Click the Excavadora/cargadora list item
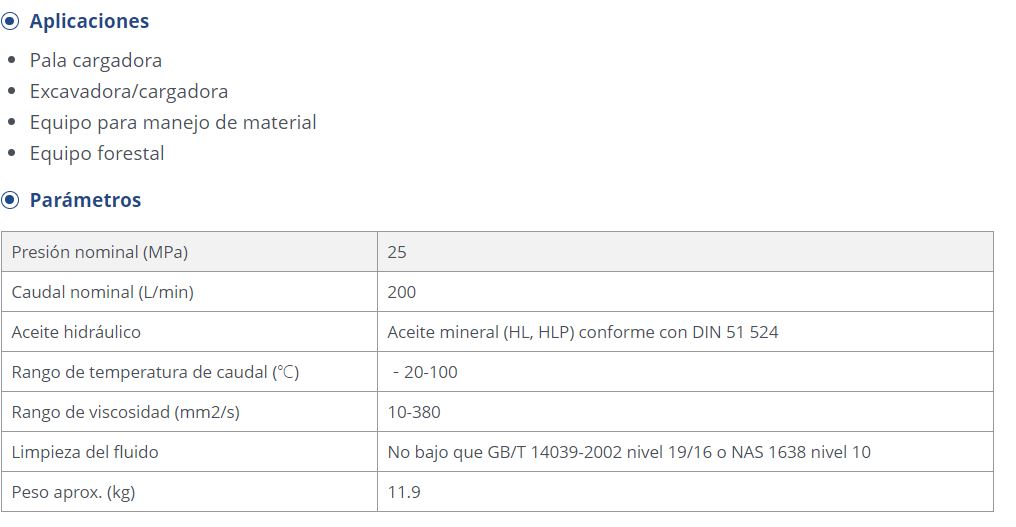The width and height of the screenshot is (1016, 527). coord(129,91)
